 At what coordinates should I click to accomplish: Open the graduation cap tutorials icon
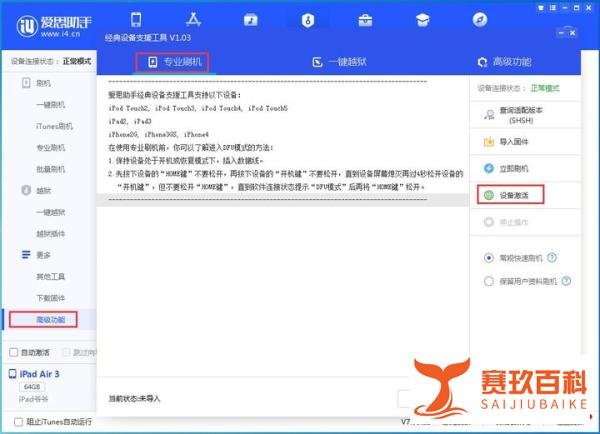pos(422,20)
